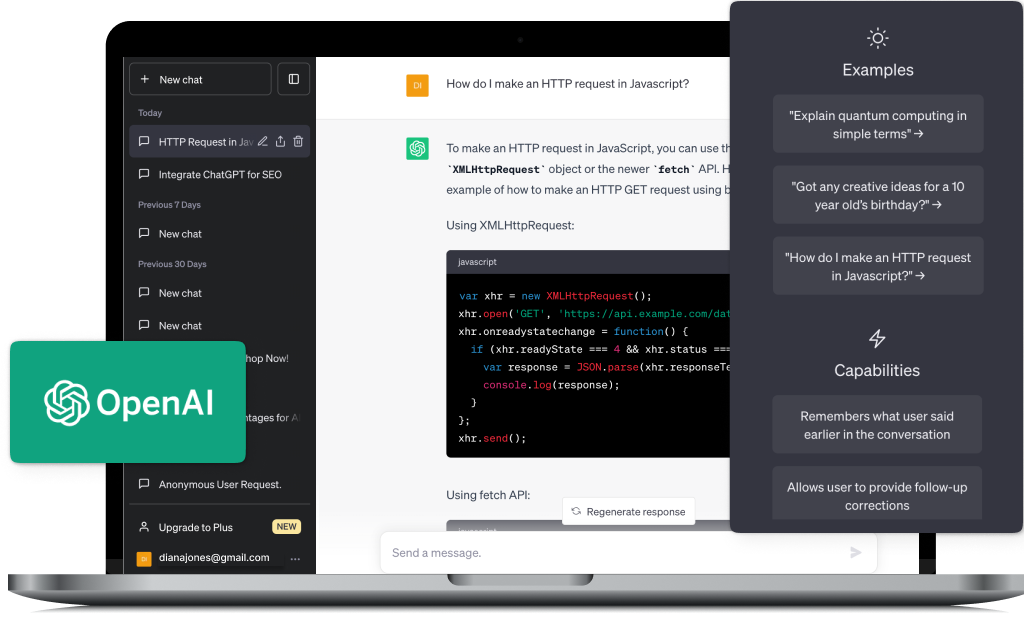
Task: Click the OpenAI logo card
Action: point(128,402)
